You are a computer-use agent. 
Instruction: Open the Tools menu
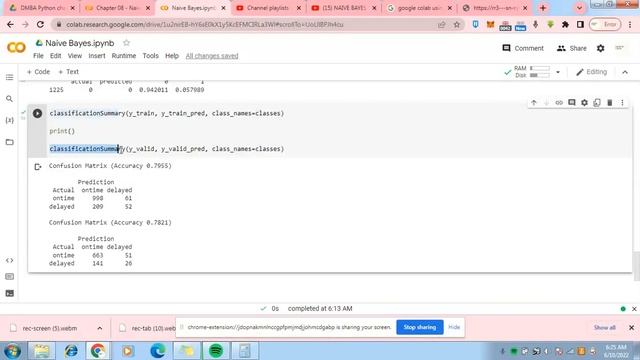click(x=150, y=56)
